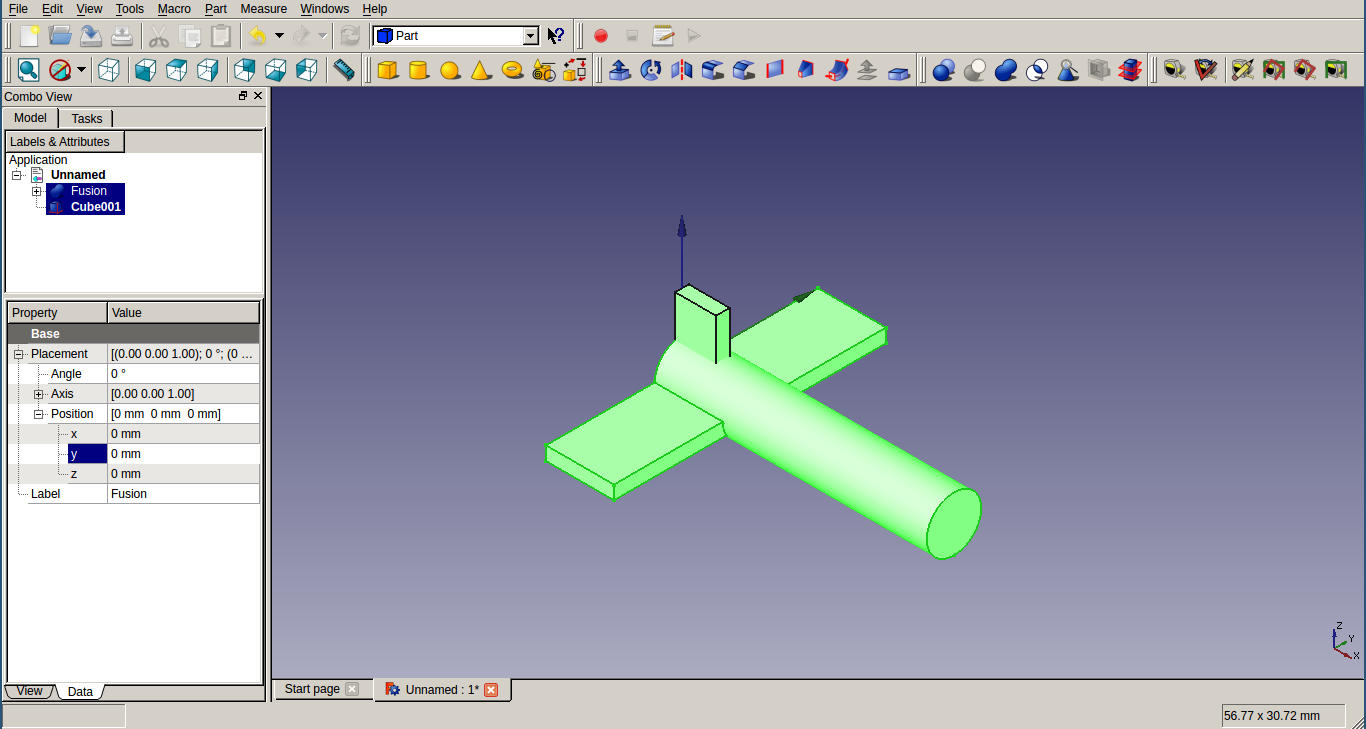
Task: Switch to the Start page tab
Action: pyautogui.click(x=322, y=689)
